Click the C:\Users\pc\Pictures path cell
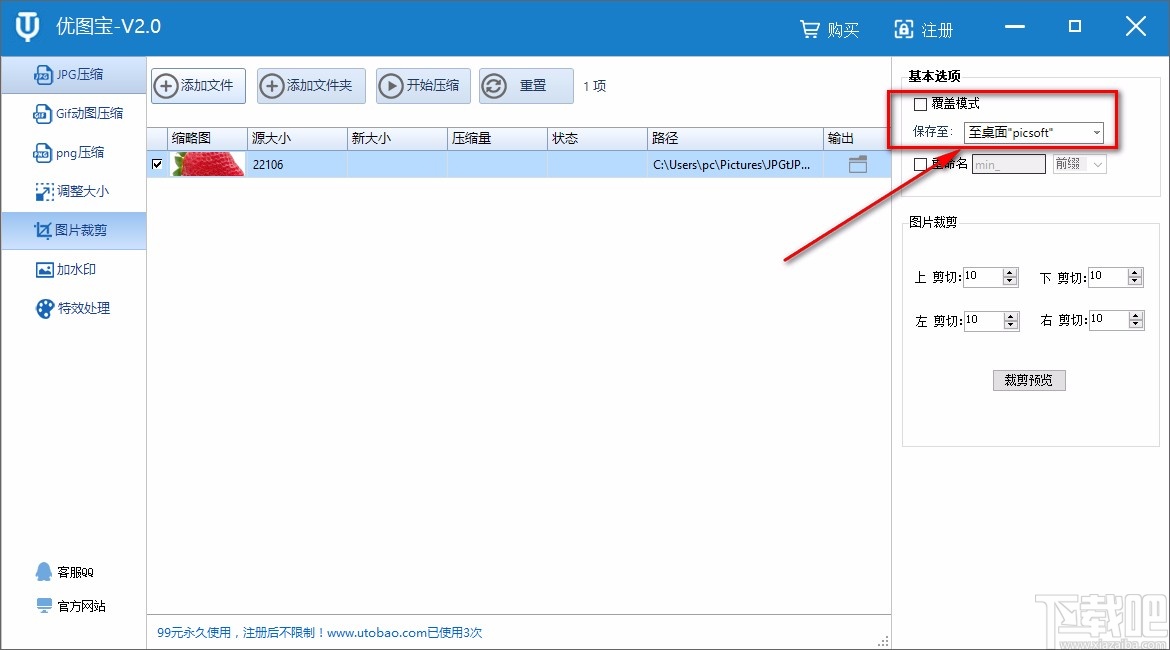The height and width of the screenshot is (650, 1170). (735, 164)
